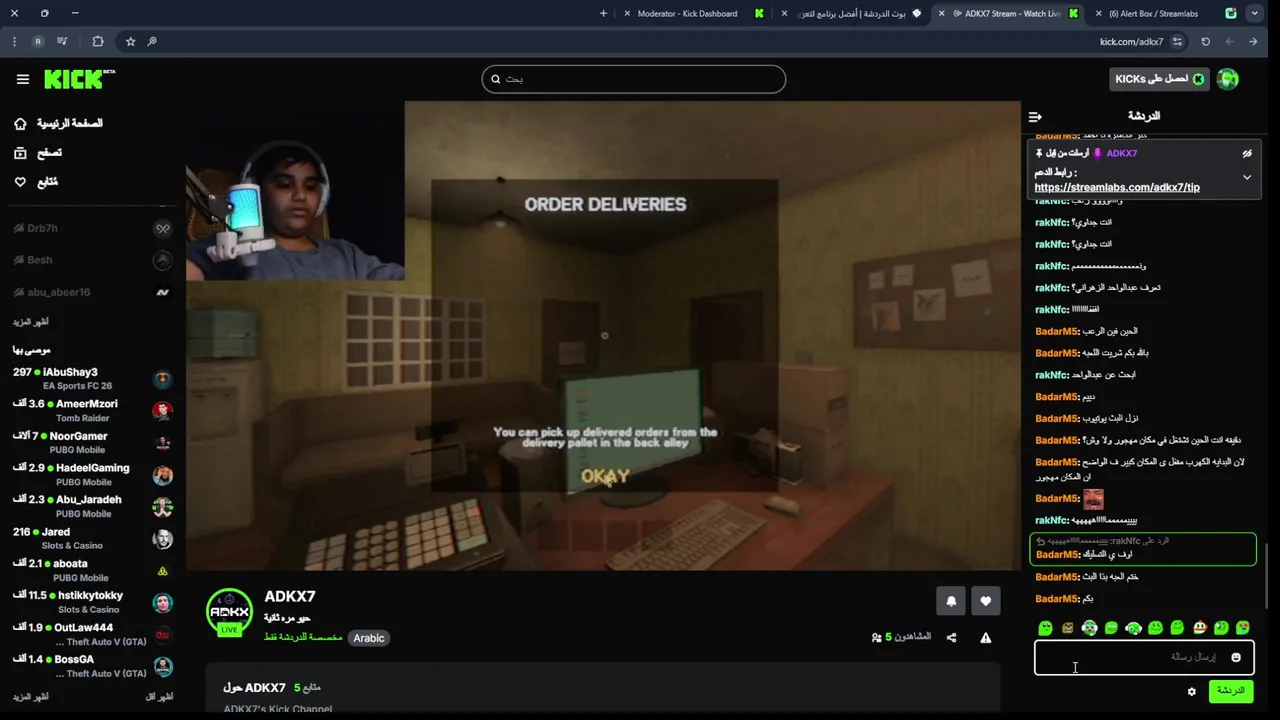Collapse show less under recommended channels
Viewport: 1280px width, 720px height.
click(x=159, y=696)
